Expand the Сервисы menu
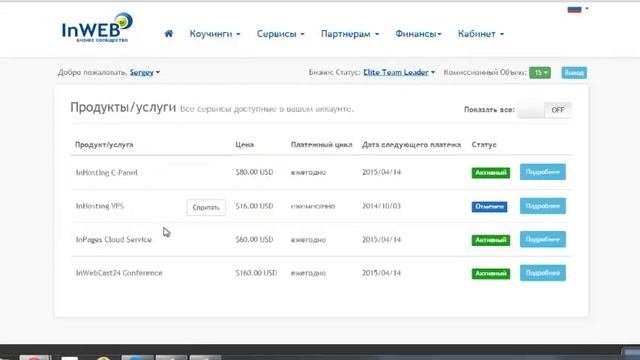640x360 pixels. pyautogui.click(x=280, y=34)
